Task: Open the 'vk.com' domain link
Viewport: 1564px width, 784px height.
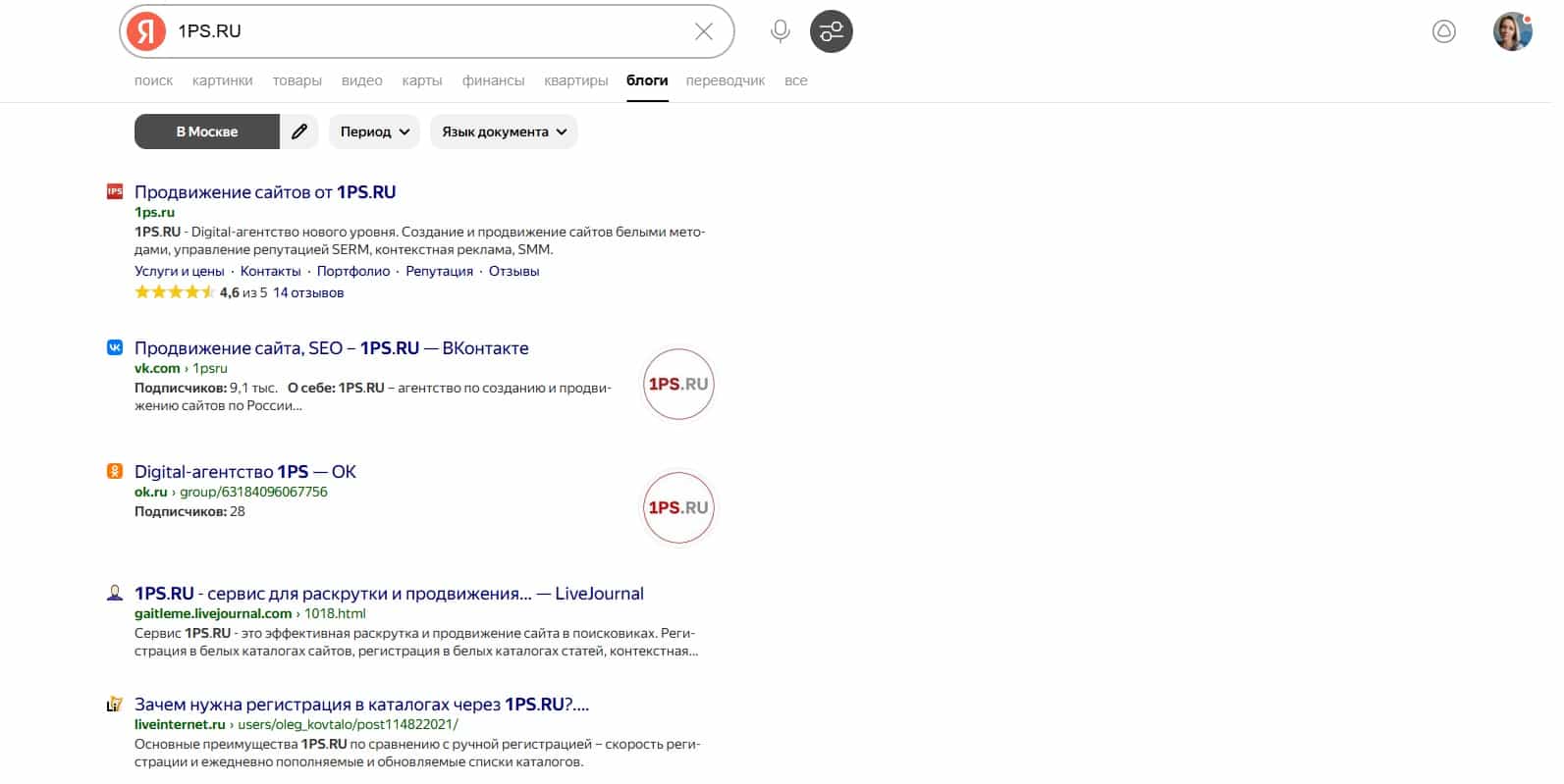Action: [157, 368]
